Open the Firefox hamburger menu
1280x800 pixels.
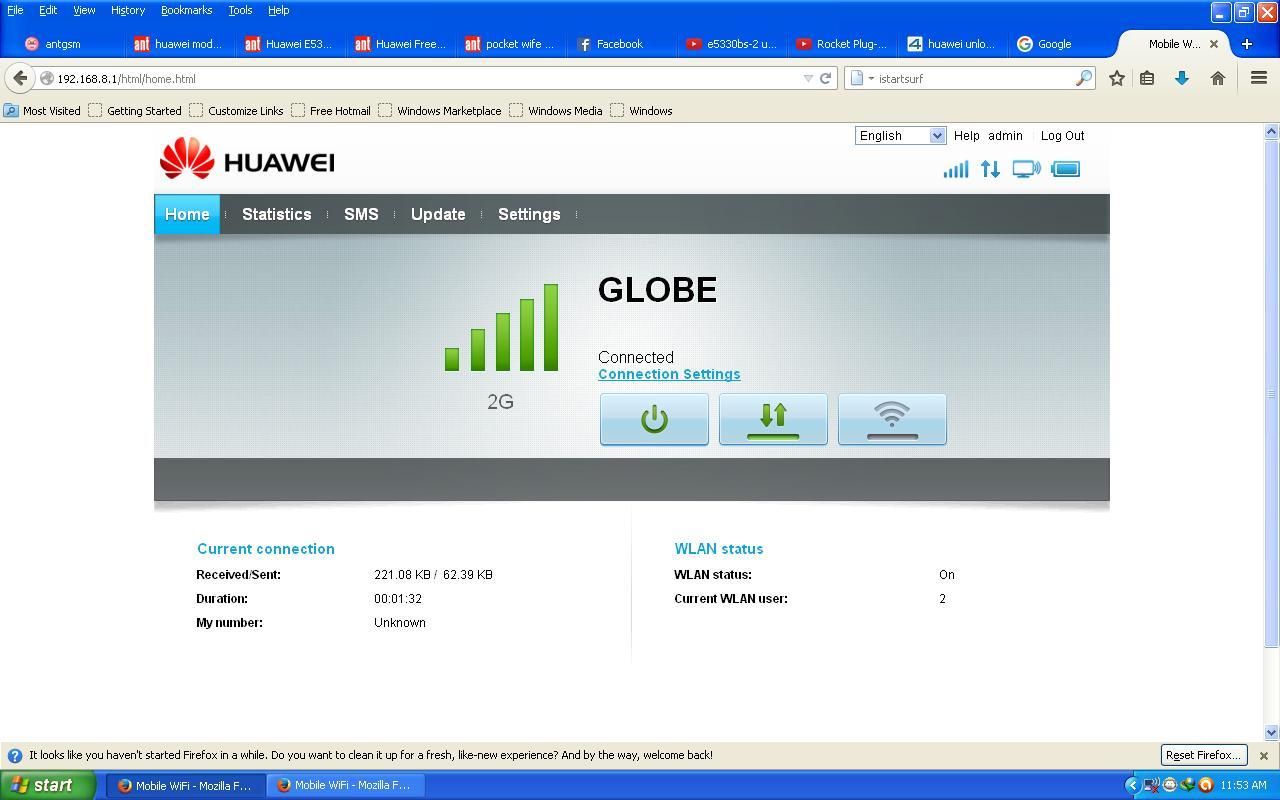[1259, 78]
